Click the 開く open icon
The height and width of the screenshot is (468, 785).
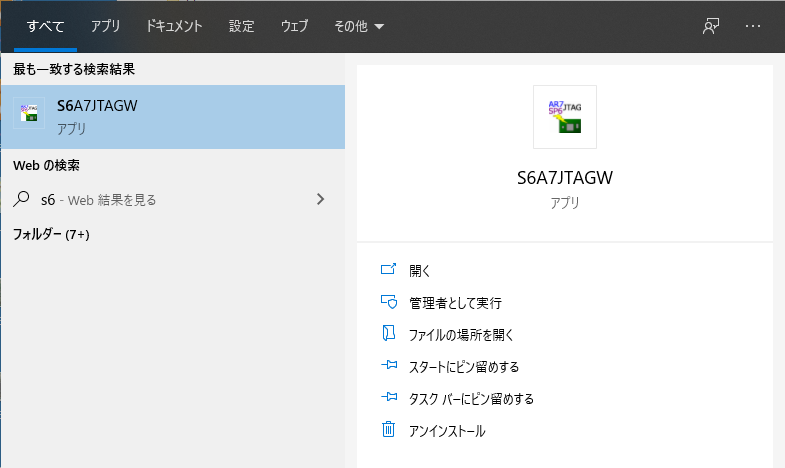389,270
